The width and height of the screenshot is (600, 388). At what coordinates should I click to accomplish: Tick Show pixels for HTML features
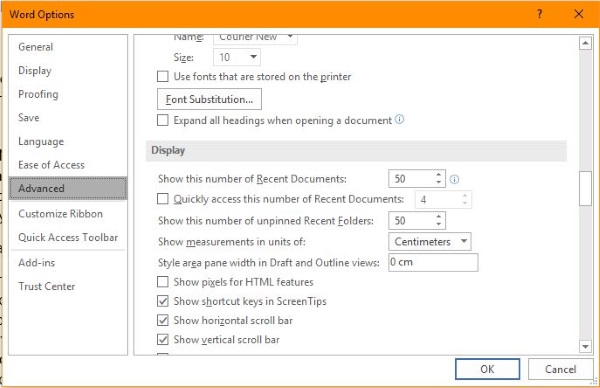(x=163, y=282)
